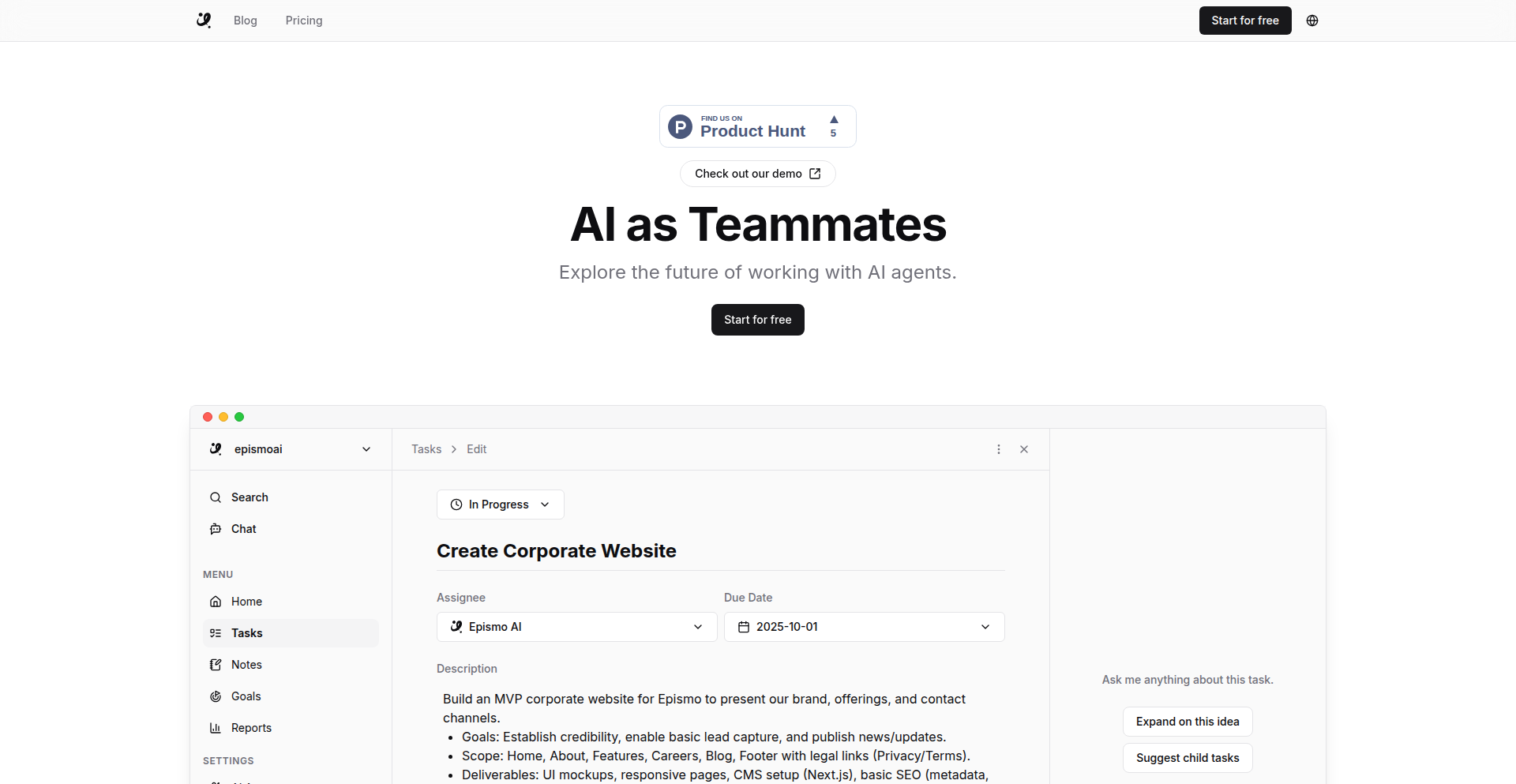Screen dimensions: 1516x784
Task: Click the Epismo AI assignee avatar icon
Action: pyautogui.click(x=456, y=627)
